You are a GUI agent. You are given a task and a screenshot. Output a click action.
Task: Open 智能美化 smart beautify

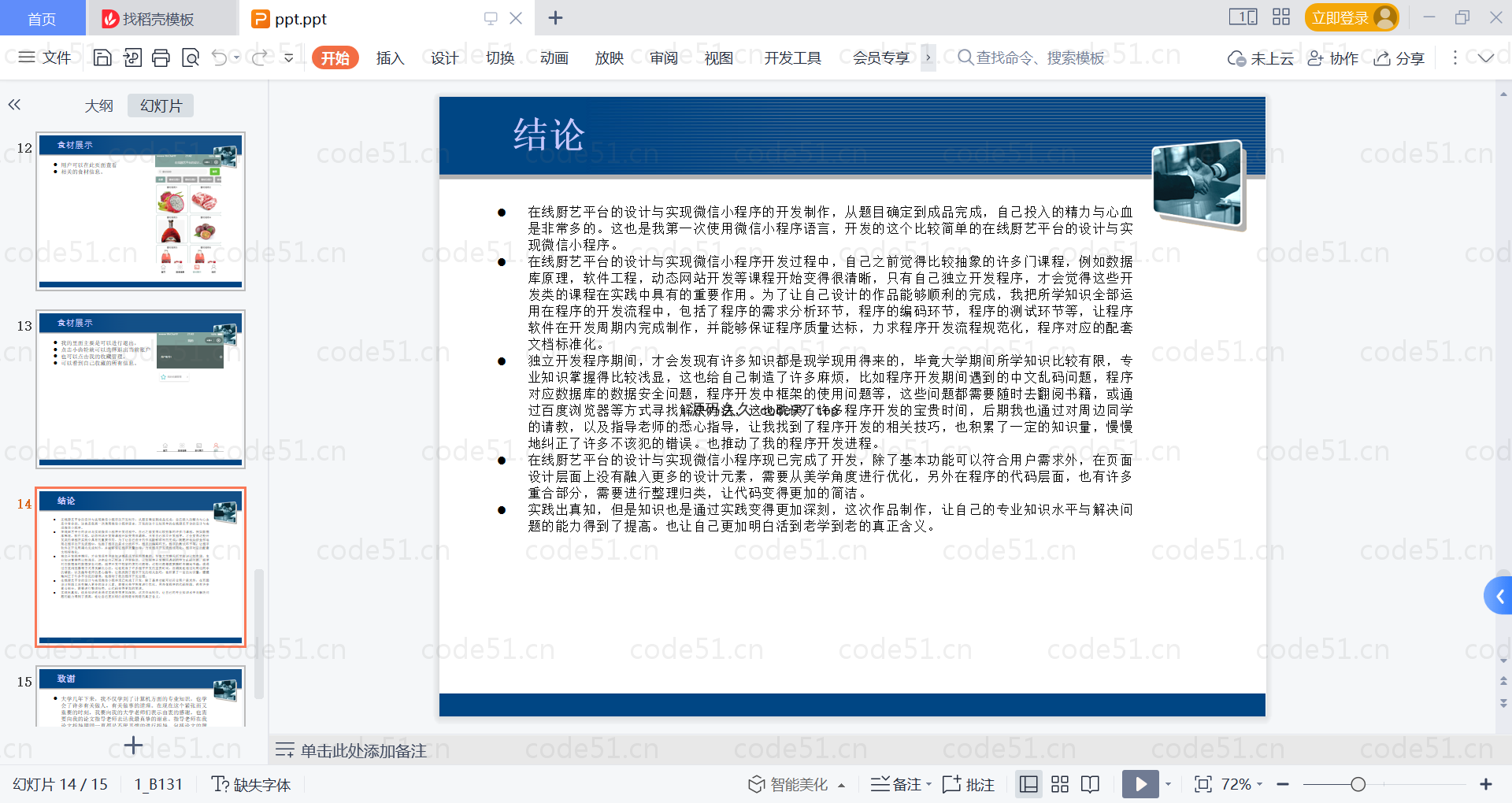(788, 784)
